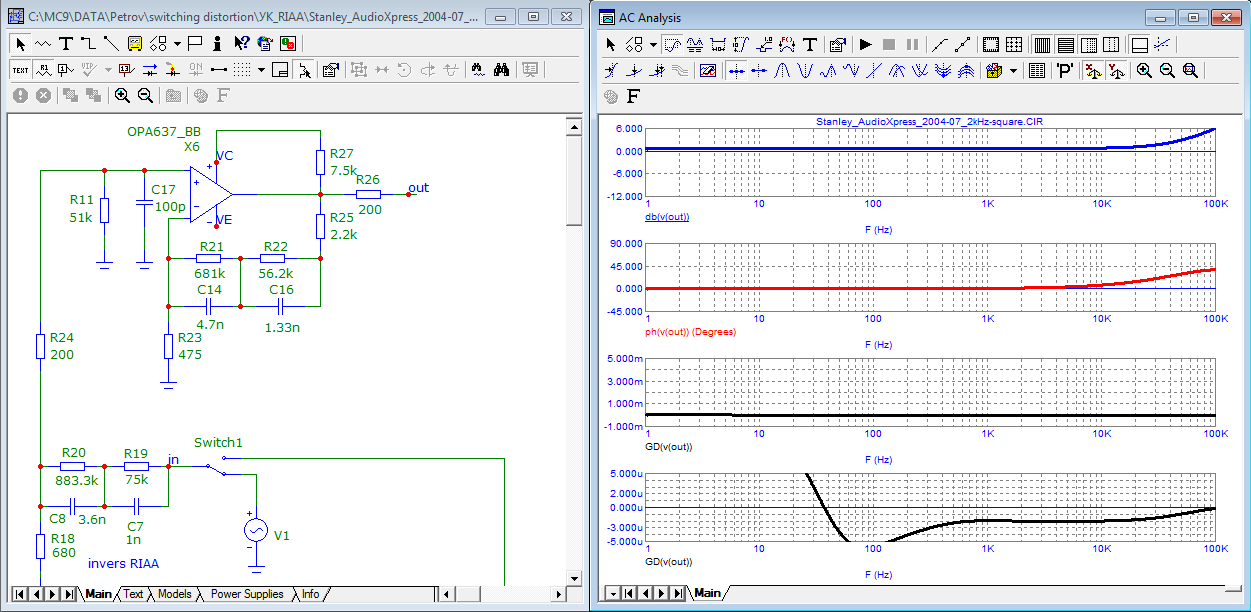Screen dimensions: 1251x612
Task: Expand the component shapes dropdown arrow
Action: 177,43
